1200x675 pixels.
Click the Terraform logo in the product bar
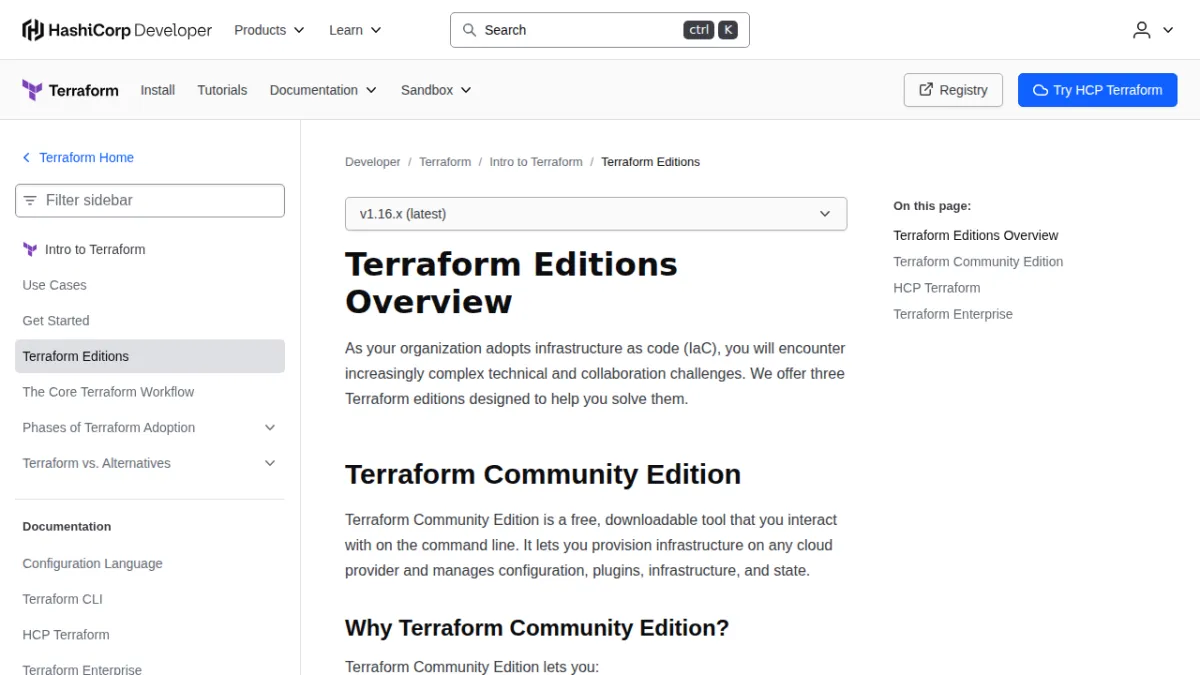point(70,90)
